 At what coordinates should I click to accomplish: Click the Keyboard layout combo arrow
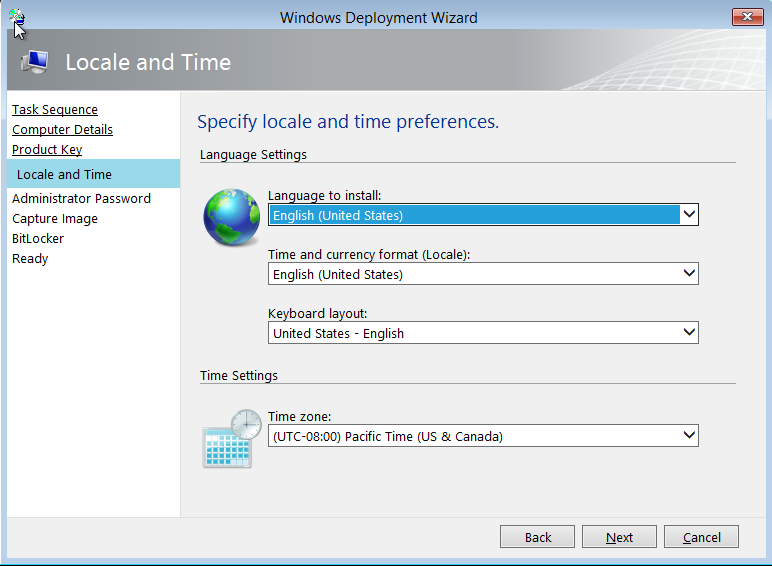pyautogui.click(x=689, y=332)
